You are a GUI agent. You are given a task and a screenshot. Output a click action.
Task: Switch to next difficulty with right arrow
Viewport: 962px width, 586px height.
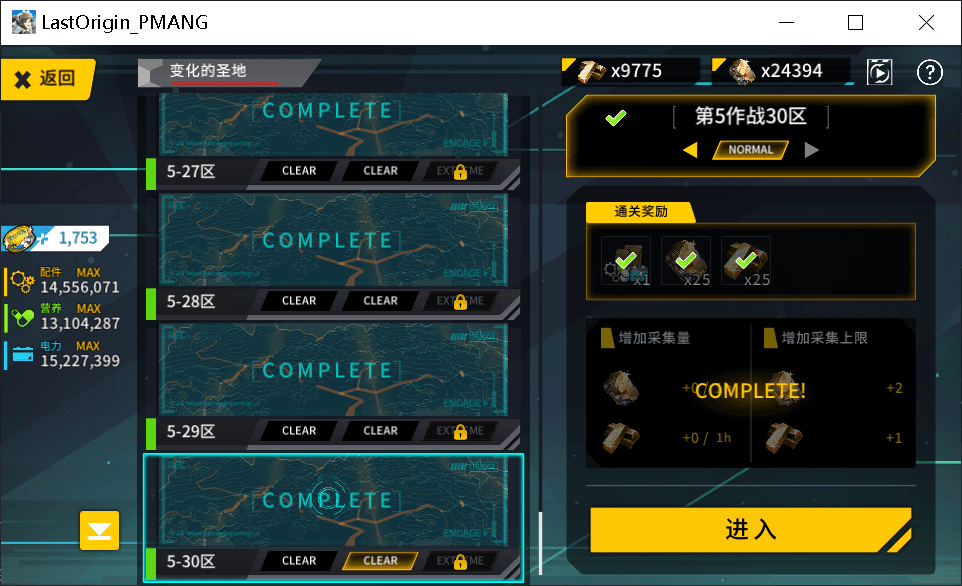tap(811, 150)
